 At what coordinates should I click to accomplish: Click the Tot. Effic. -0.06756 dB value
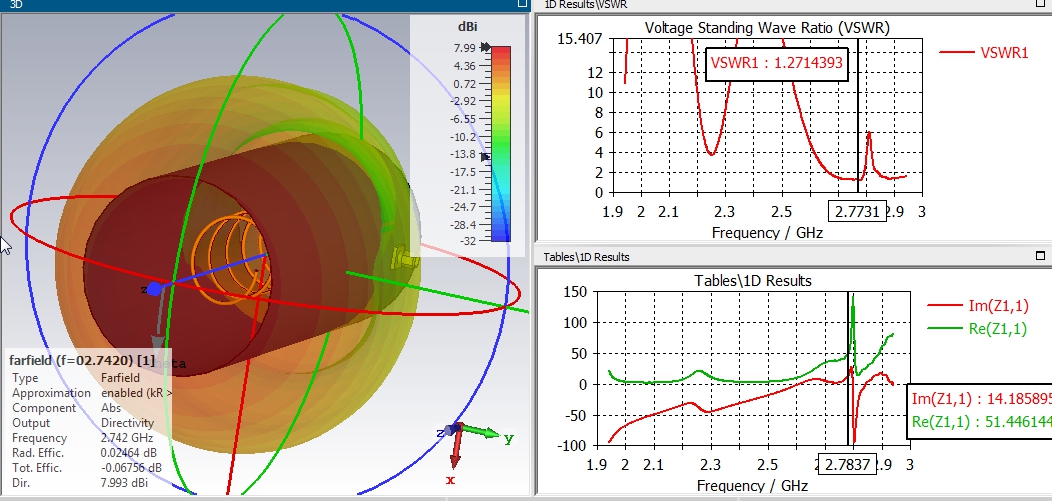tap(131, 468)
